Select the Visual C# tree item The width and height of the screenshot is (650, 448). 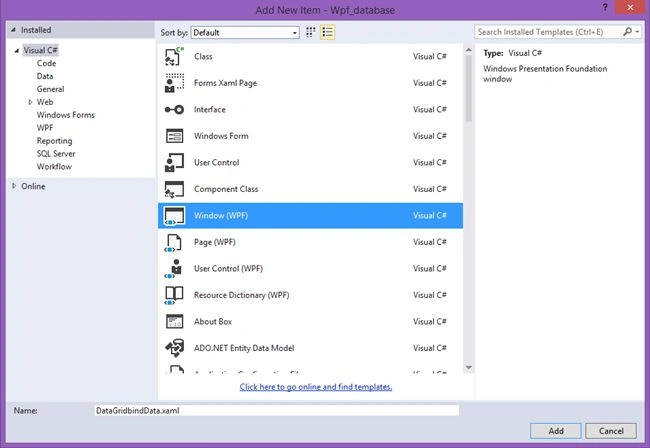[x=40, y=50]
